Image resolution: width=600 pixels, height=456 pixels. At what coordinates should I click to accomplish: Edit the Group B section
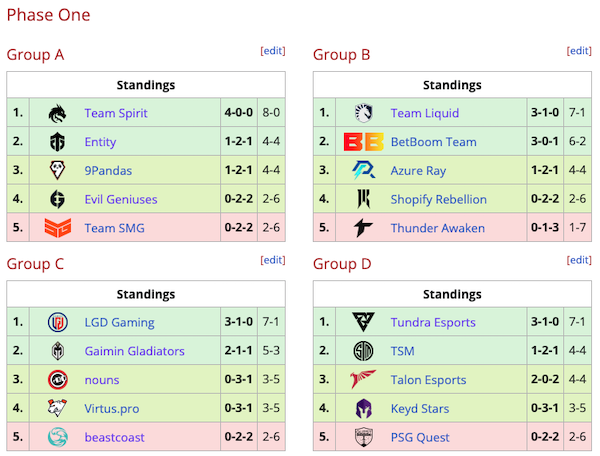578,51
